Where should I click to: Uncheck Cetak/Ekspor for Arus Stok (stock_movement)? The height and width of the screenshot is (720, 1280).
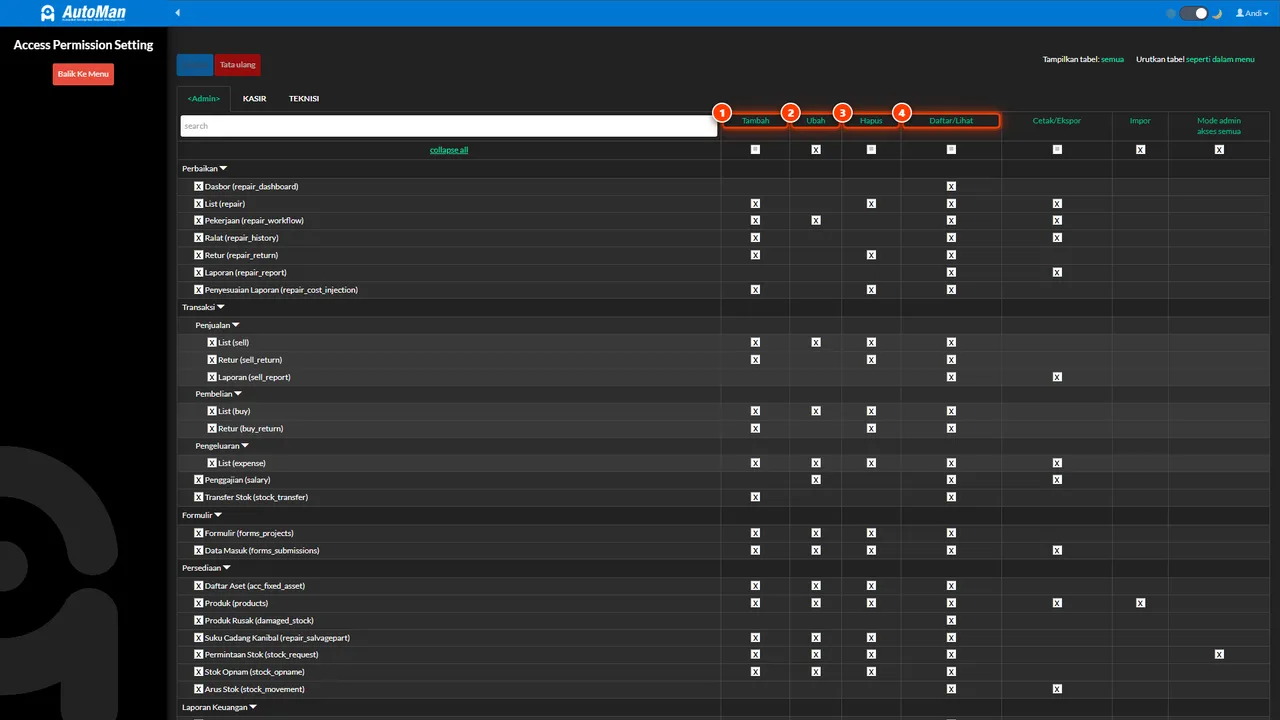tap(1057, 689)
